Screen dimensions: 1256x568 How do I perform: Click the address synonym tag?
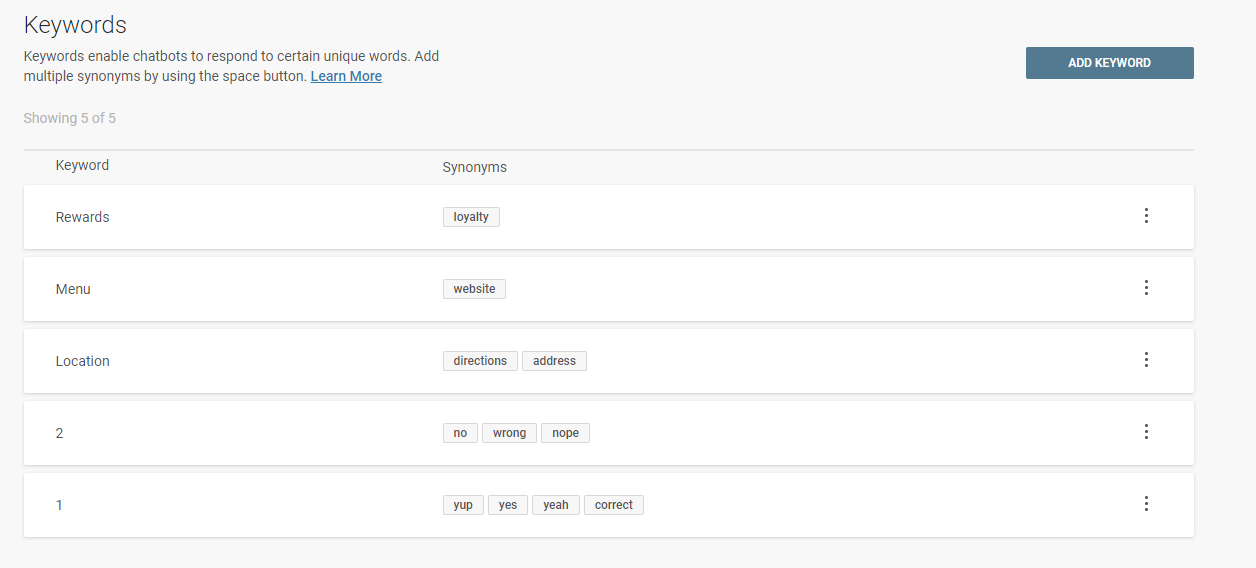[x=554, y=361]
